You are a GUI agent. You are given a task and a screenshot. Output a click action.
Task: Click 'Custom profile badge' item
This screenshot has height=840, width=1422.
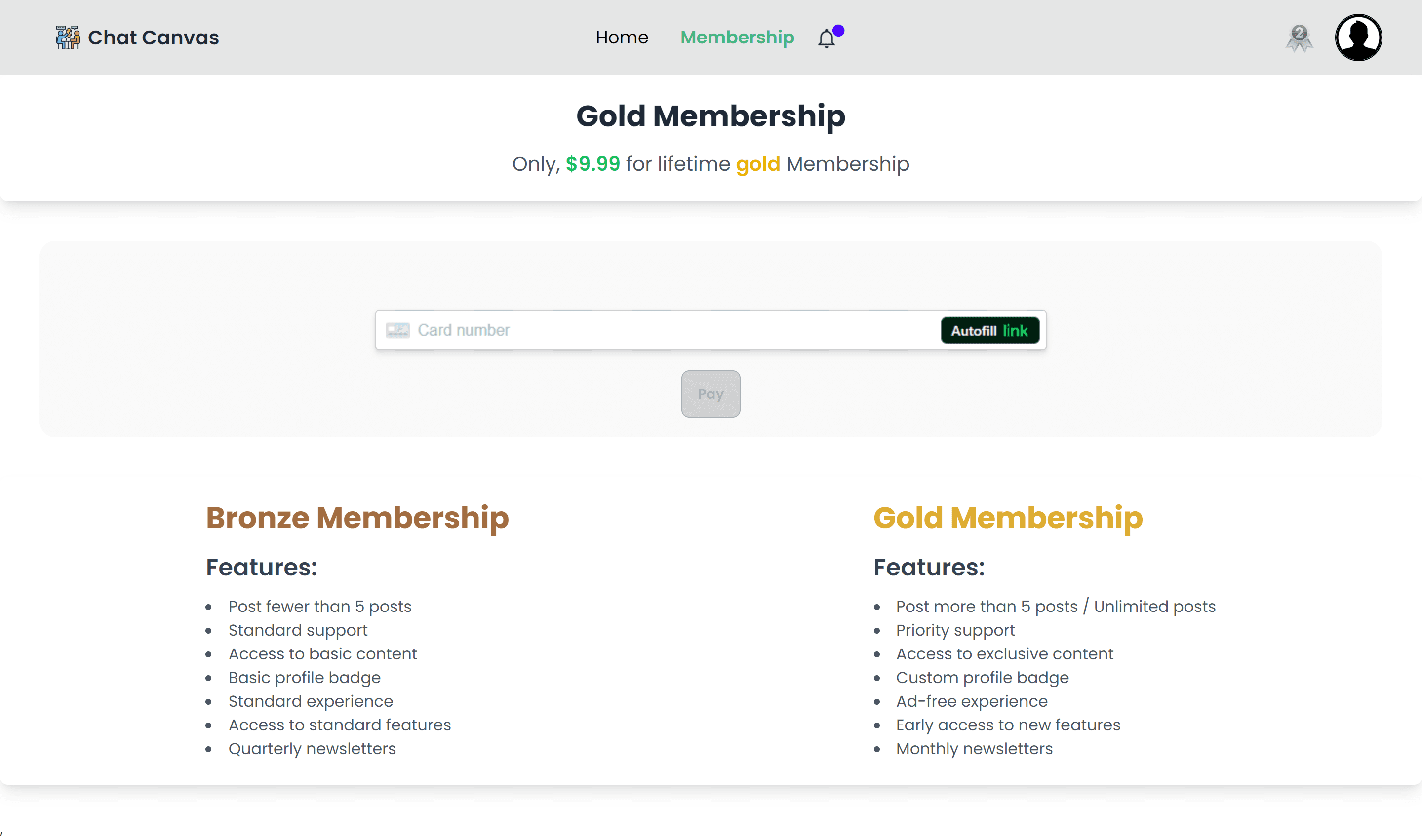pyautogui.click(x=982, y=678)
